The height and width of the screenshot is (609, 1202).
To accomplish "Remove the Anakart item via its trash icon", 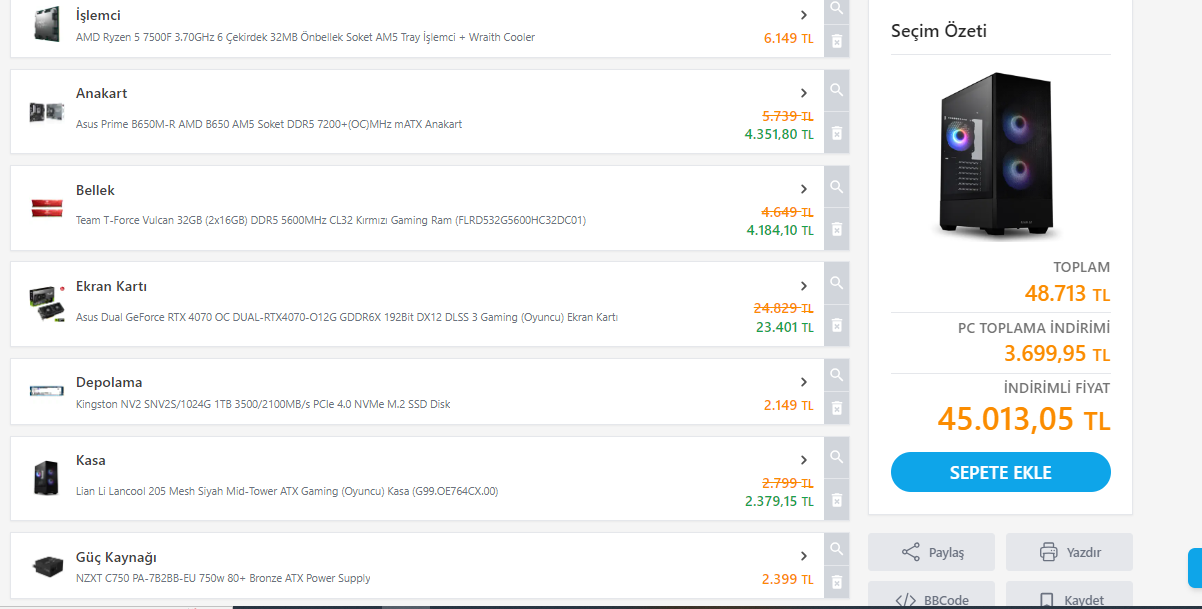I will pyautogui.click(x=837, y=133).
